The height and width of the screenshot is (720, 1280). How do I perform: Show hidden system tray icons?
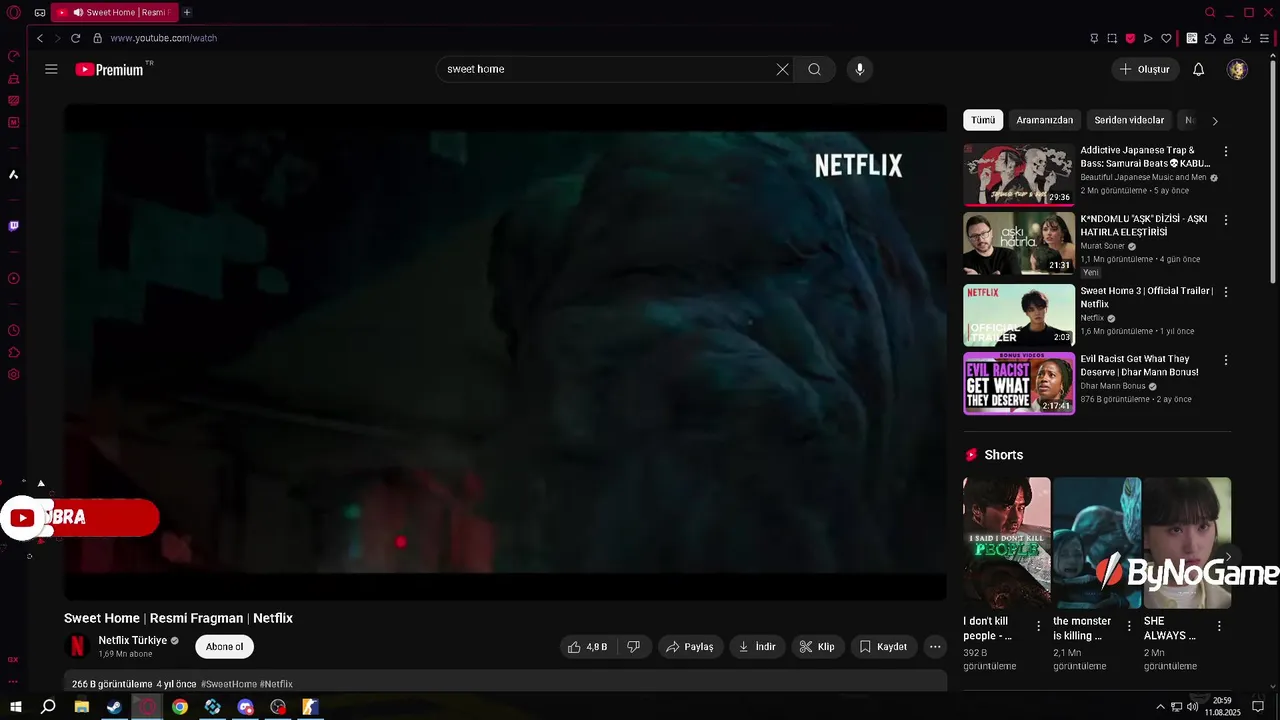1160,707
